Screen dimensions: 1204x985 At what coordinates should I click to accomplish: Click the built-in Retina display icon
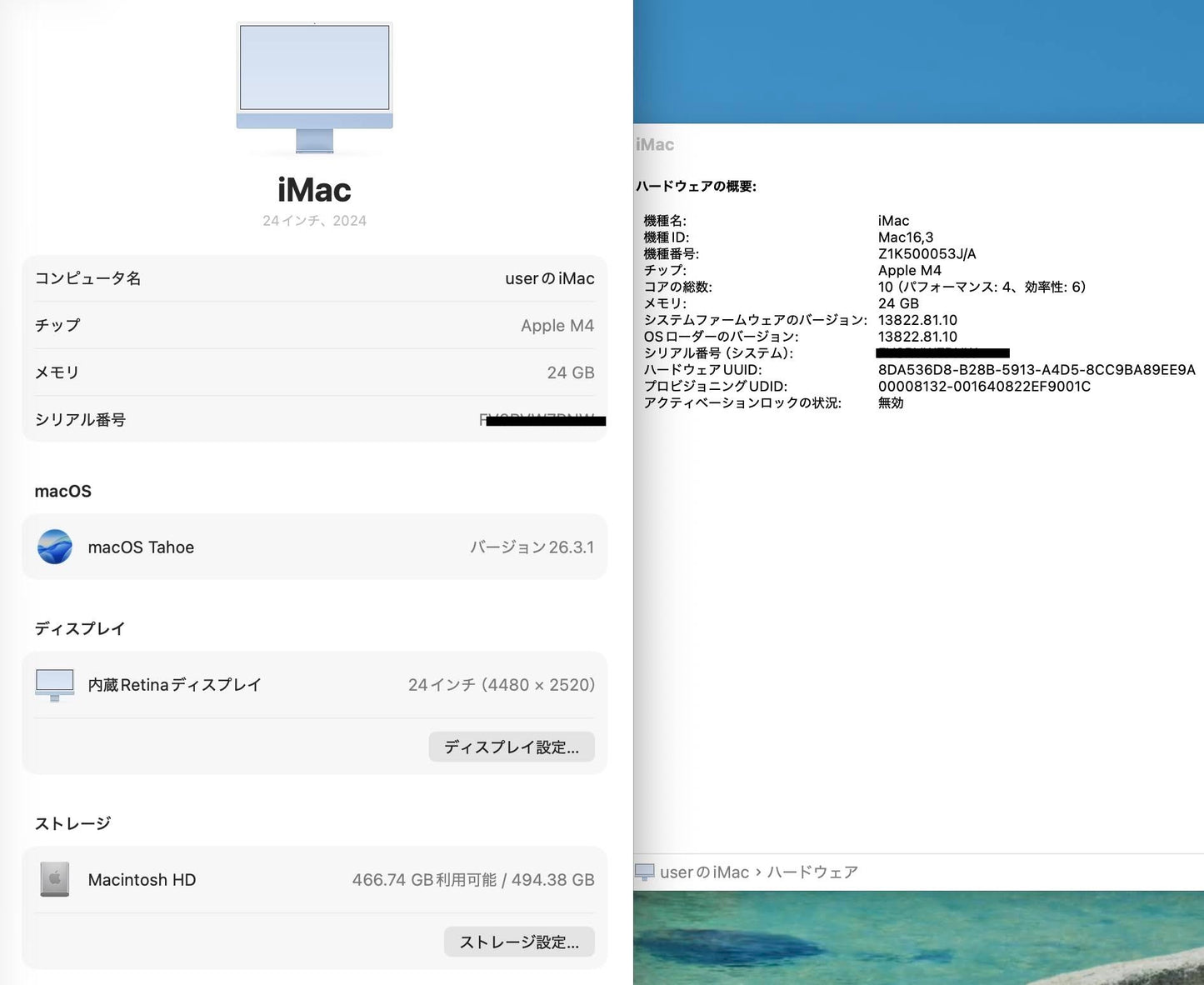pyautogui.click(x=55, y=685)
